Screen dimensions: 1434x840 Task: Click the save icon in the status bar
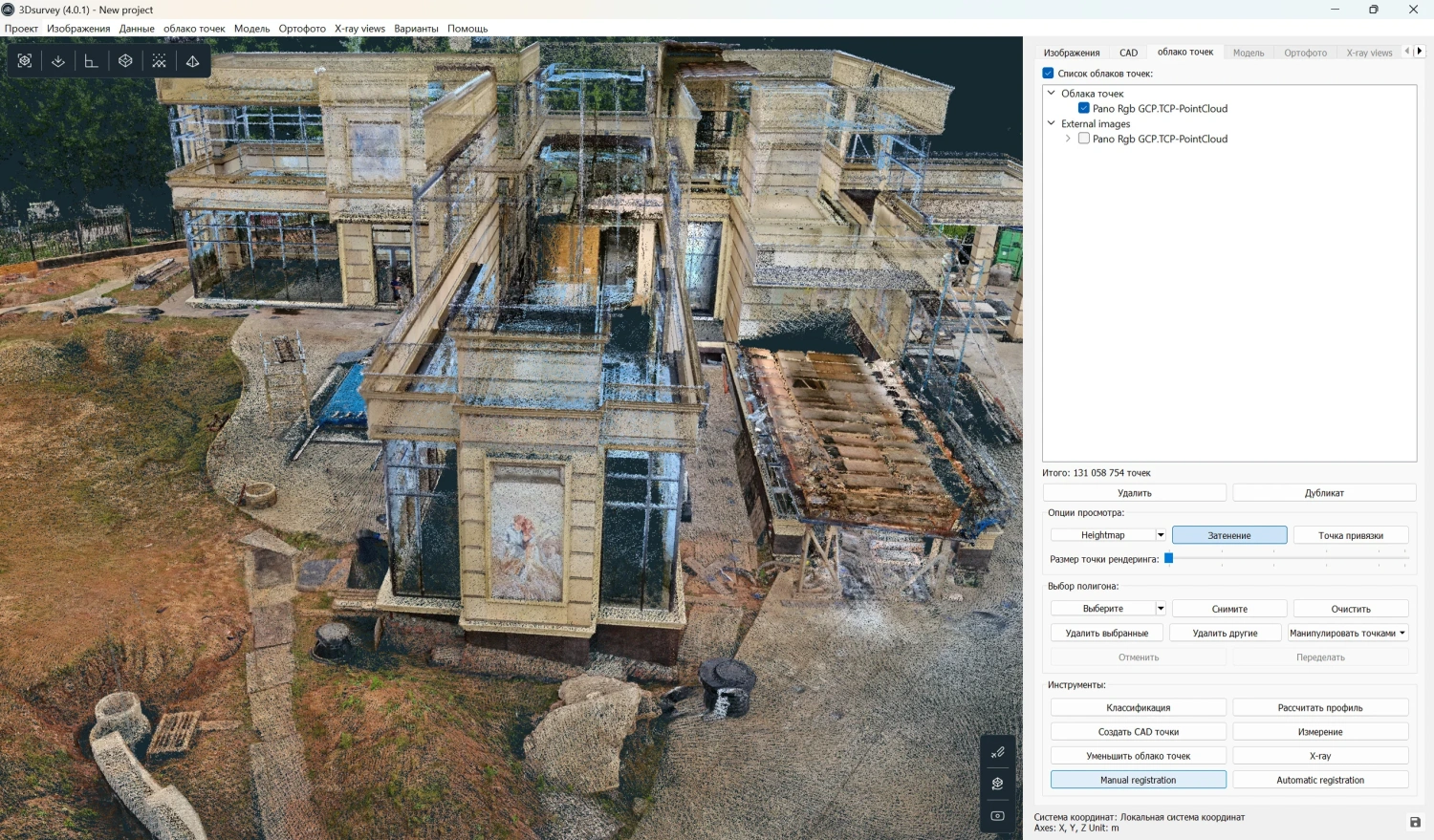[1415, 822]
